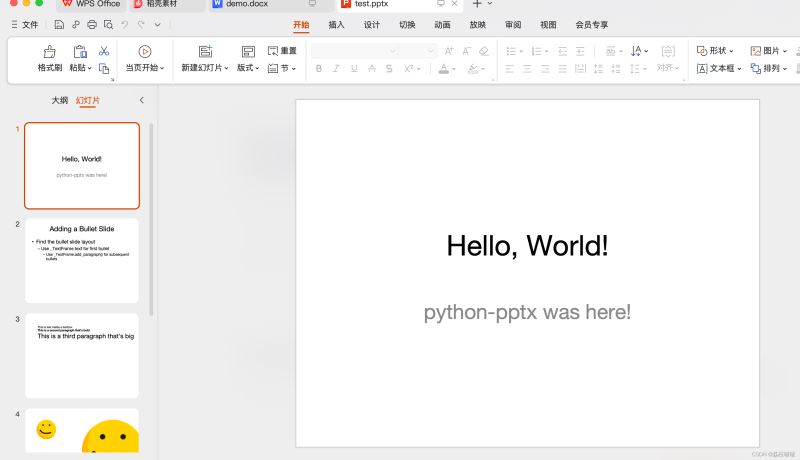Select slide 2 thumbnail Adding a Bullet Slide
The height and width of the screenshot is (460, 800).
82,261
